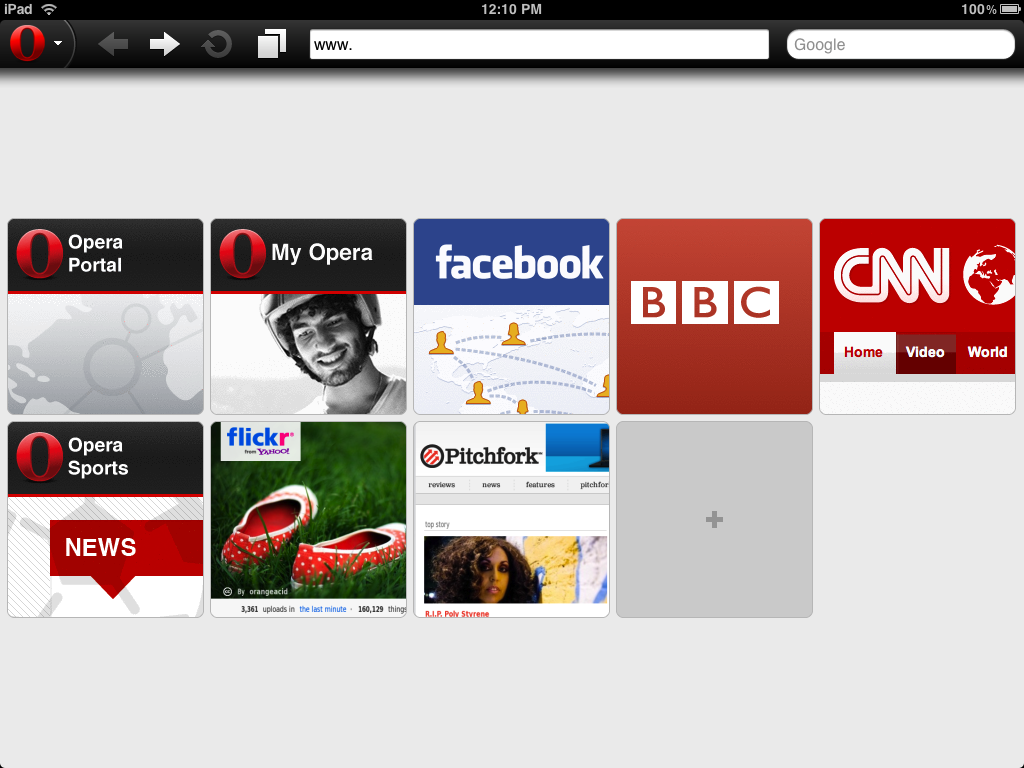The image size is (1024, 768).
Task: Open the Facebook Speed Dial thumbnail
Action: 511,316
